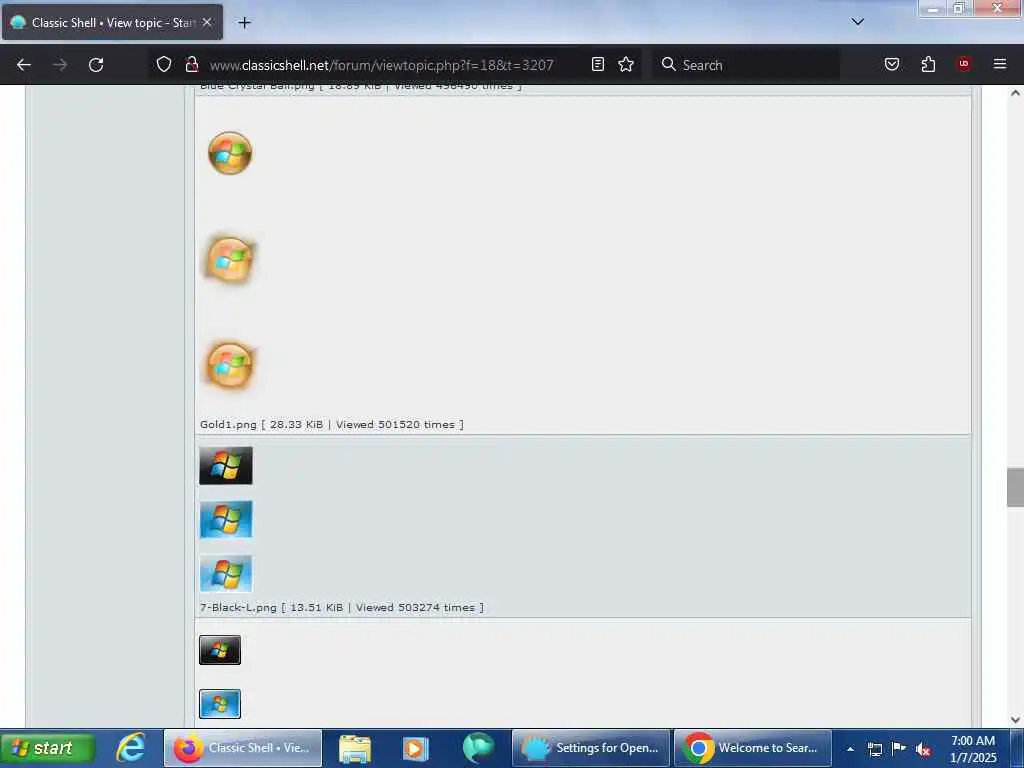The image size is (1024, 768).
Task: Click the page vertical scrollbar thumb
Action: pos(1015,487)
